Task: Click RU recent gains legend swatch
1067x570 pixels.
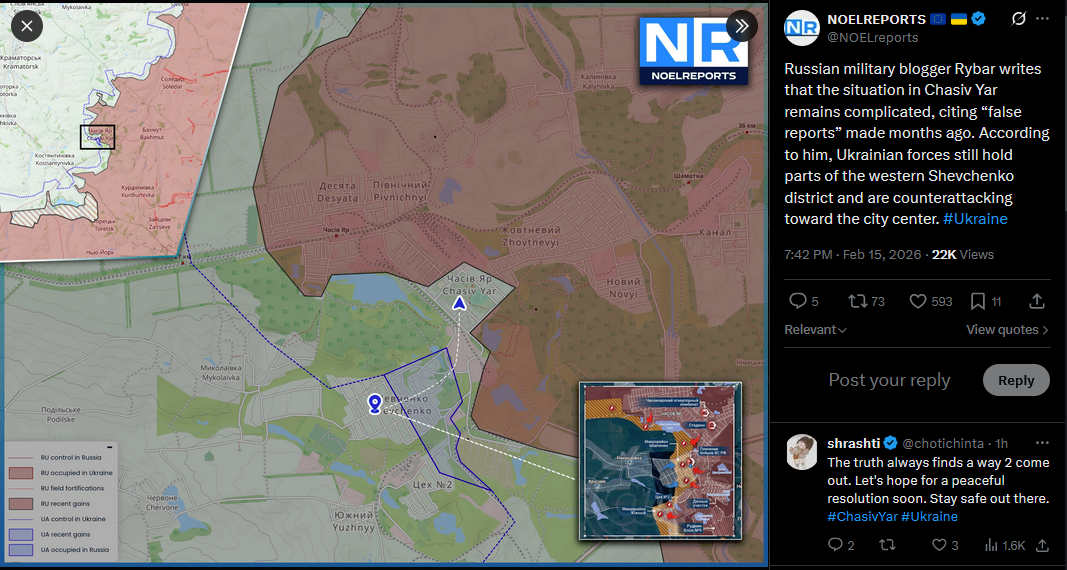Action: point(21,504)
